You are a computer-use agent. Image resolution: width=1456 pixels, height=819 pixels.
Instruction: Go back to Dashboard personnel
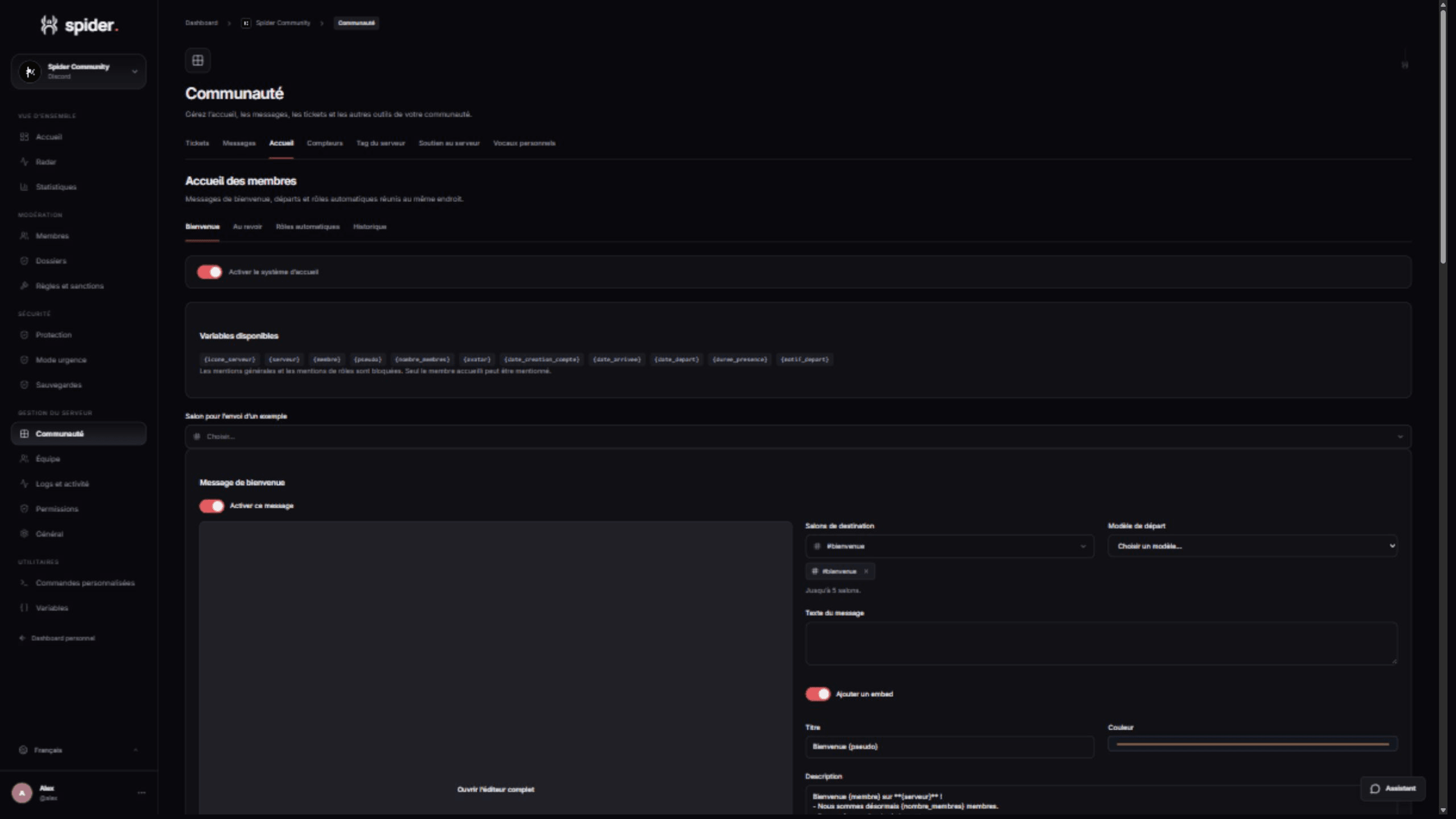[x=57, y=638]
